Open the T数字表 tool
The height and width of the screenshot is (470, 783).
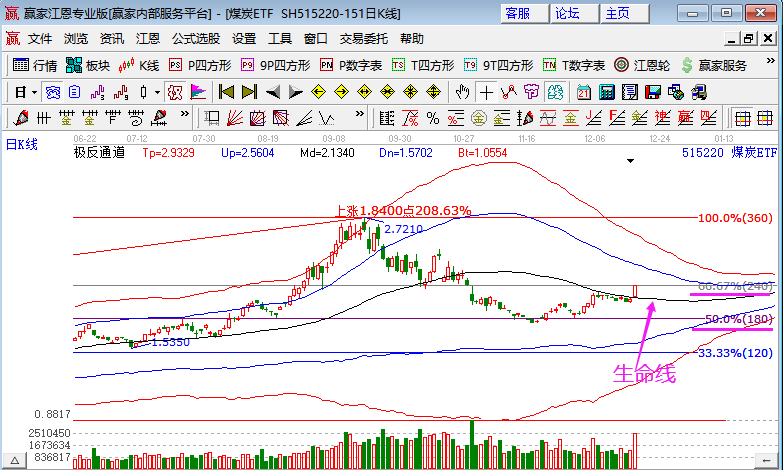pos(574,65)
